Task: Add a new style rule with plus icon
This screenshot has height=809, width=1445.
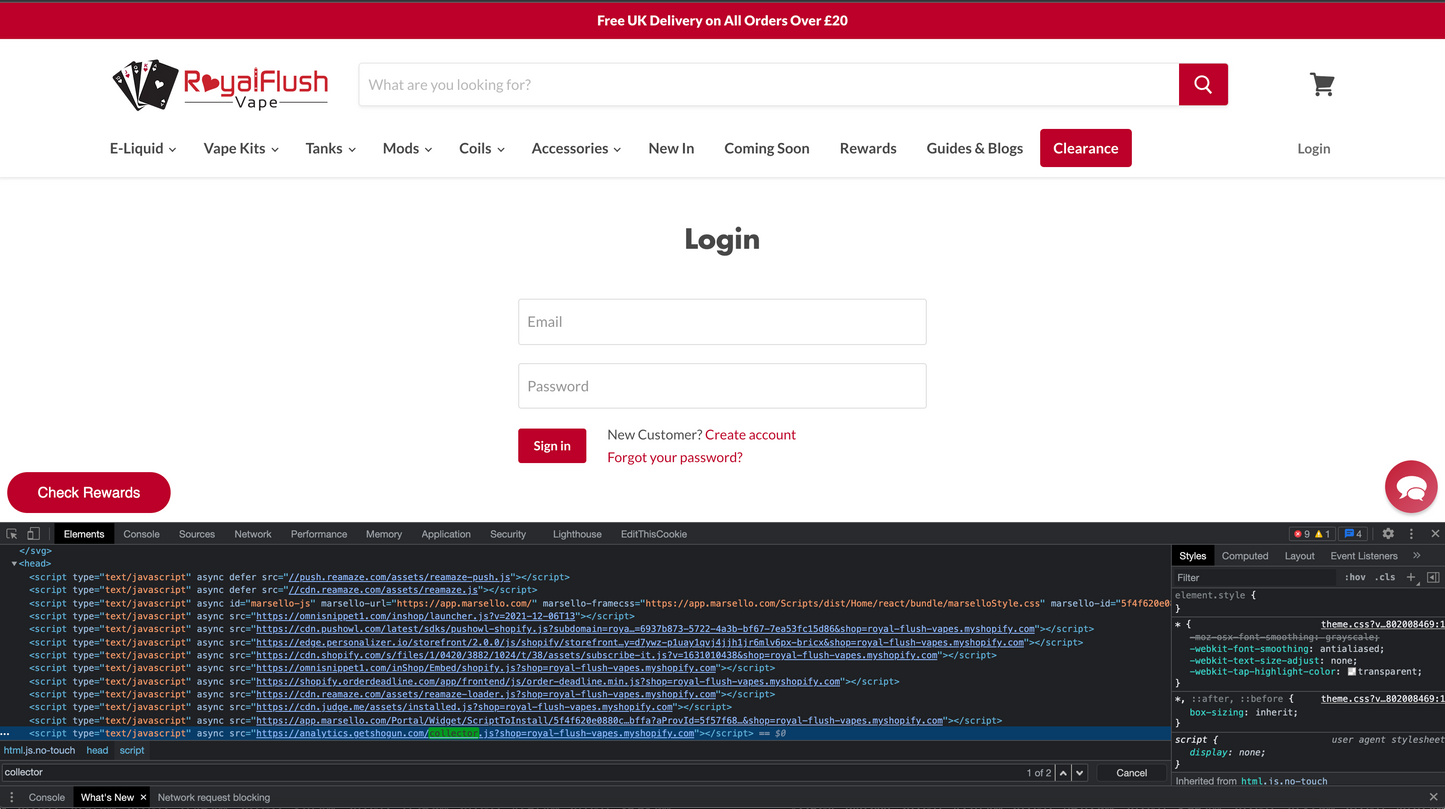Action: pos(1411,577)
